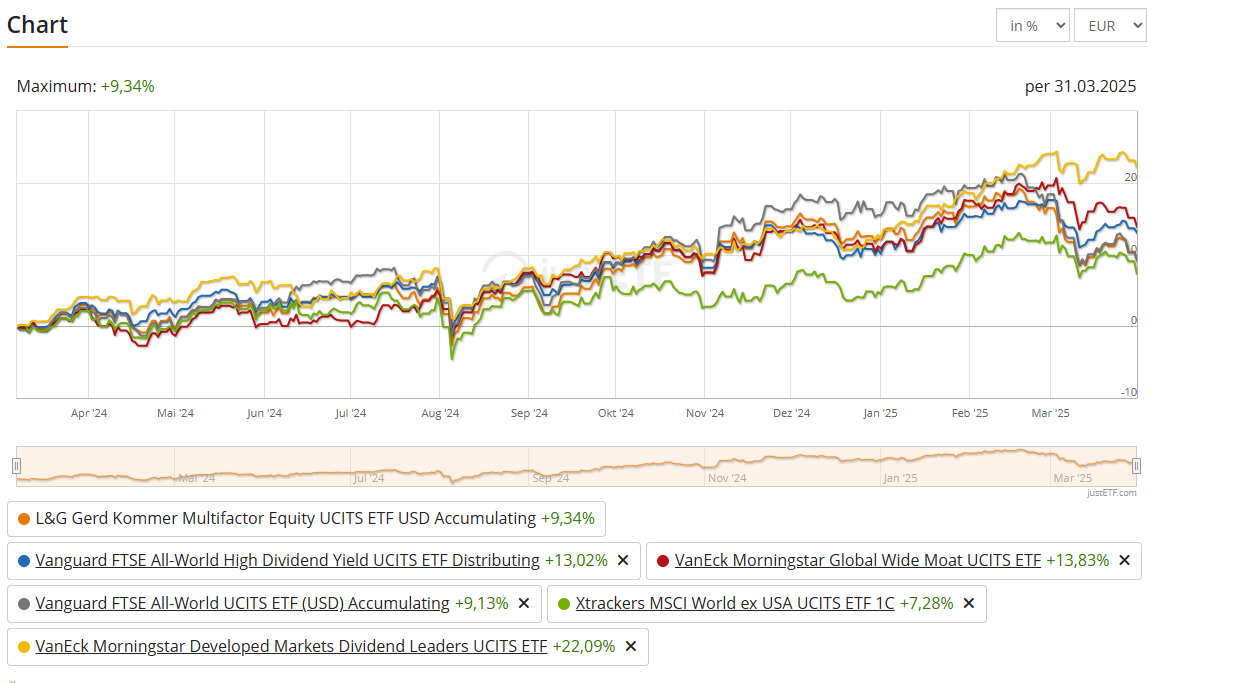The image size is (1241, 683).
Task: Open Vanguard FTSE All-World UCITS ETF Accumulating link
Action: [242, 603]
